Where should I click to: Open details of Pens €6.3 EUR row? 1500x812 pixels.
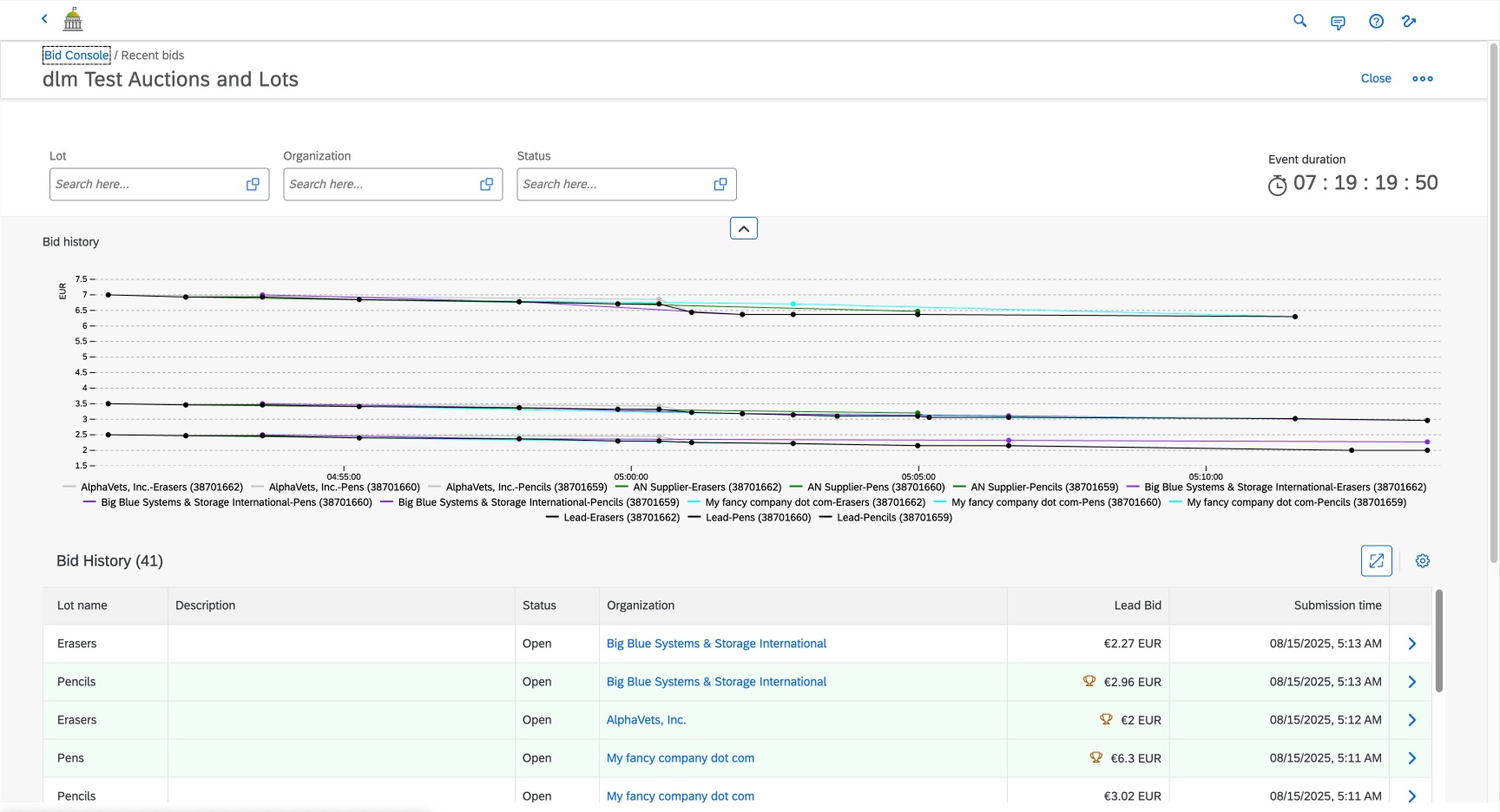tap(1411, 758)
